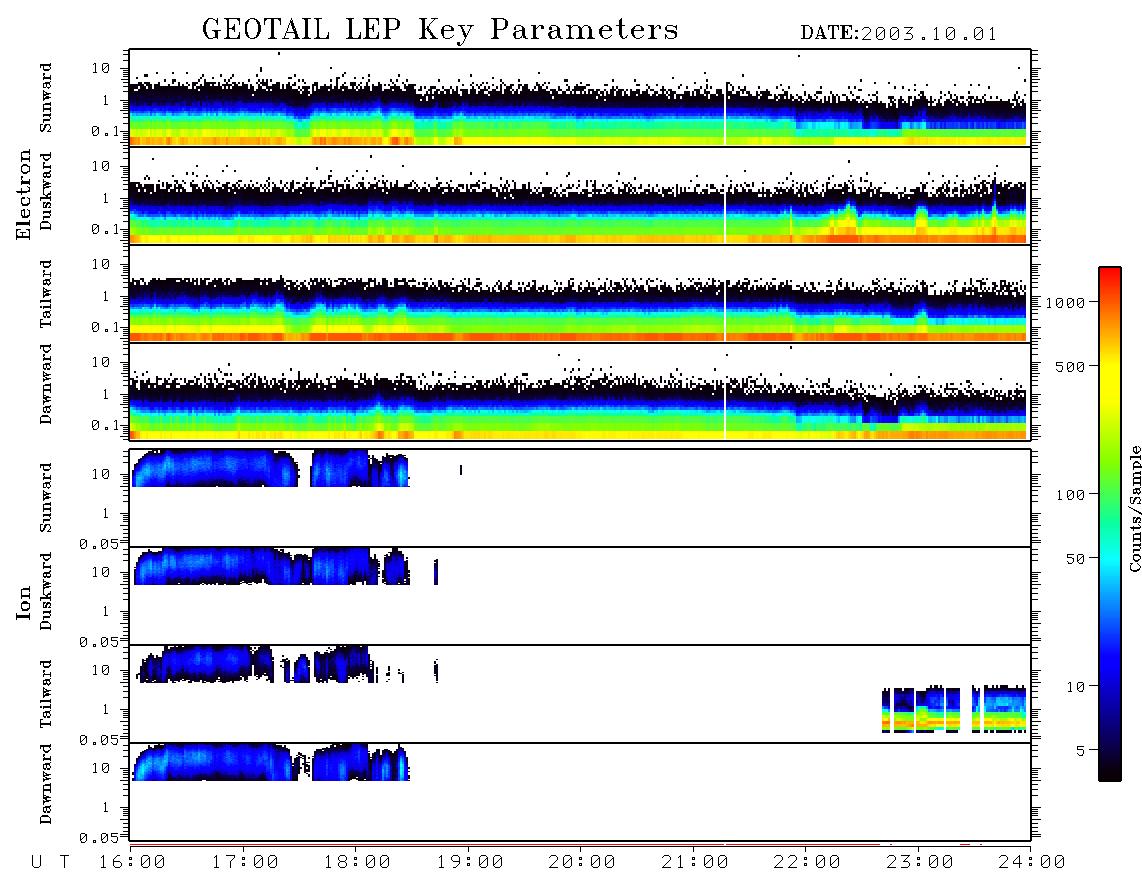
Task: Click the Ion 'Duskward' axis label
Action: click(46, 591)
